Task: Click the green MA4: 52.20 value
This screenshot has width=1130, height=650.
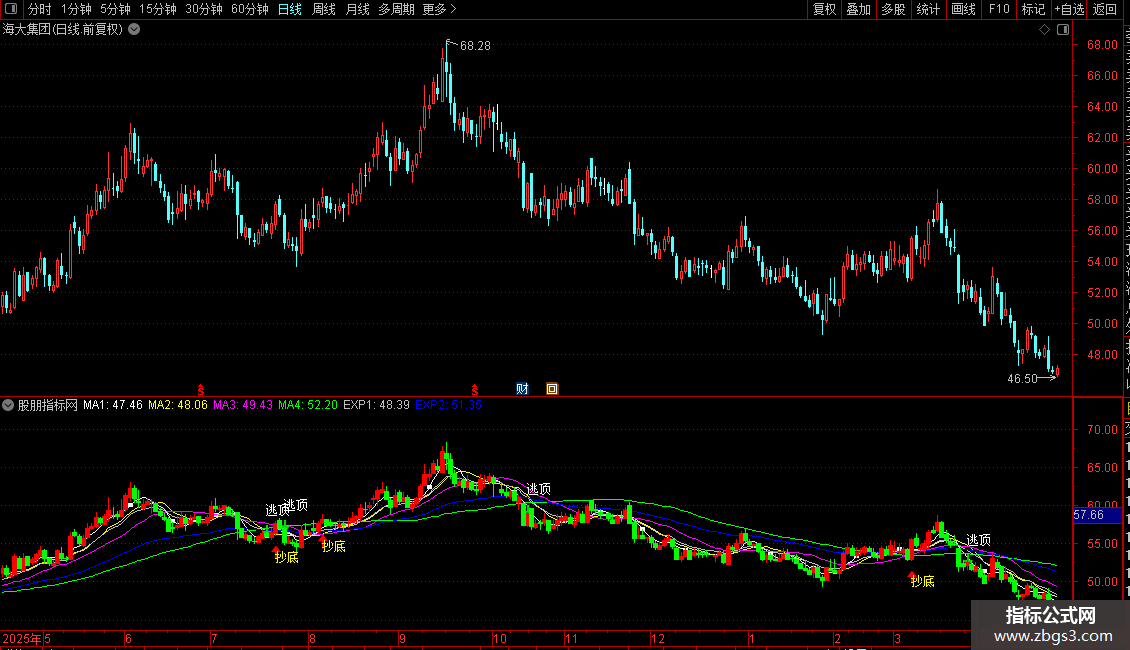Action: (x=308, y=405)
